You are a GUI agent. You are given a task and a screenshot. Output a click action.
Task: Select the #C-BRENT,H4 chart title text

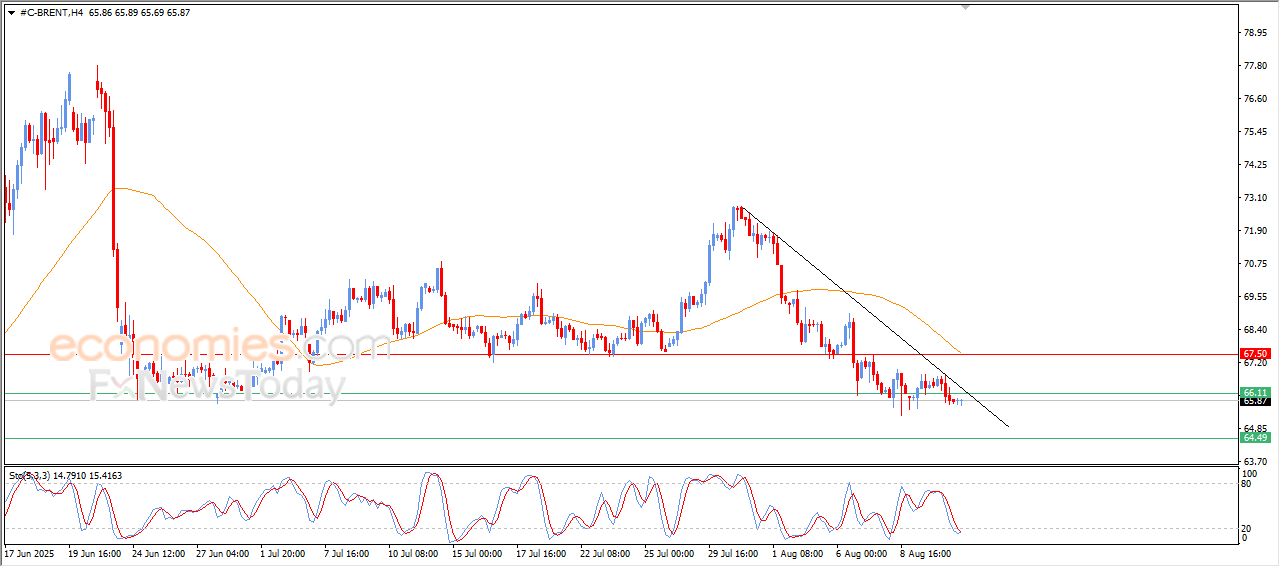(x=51, y=12)
